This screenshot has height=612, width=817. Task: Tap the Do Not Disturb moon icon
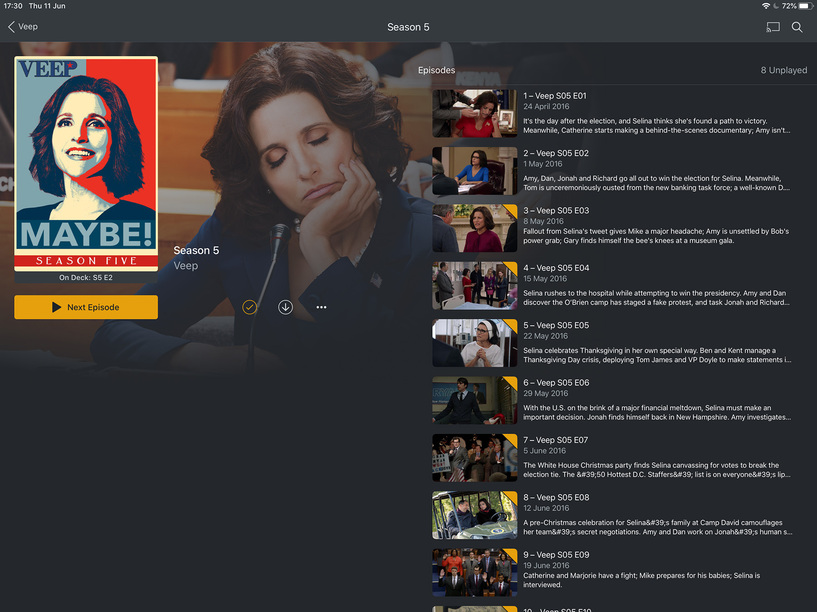tap(776, 6)
